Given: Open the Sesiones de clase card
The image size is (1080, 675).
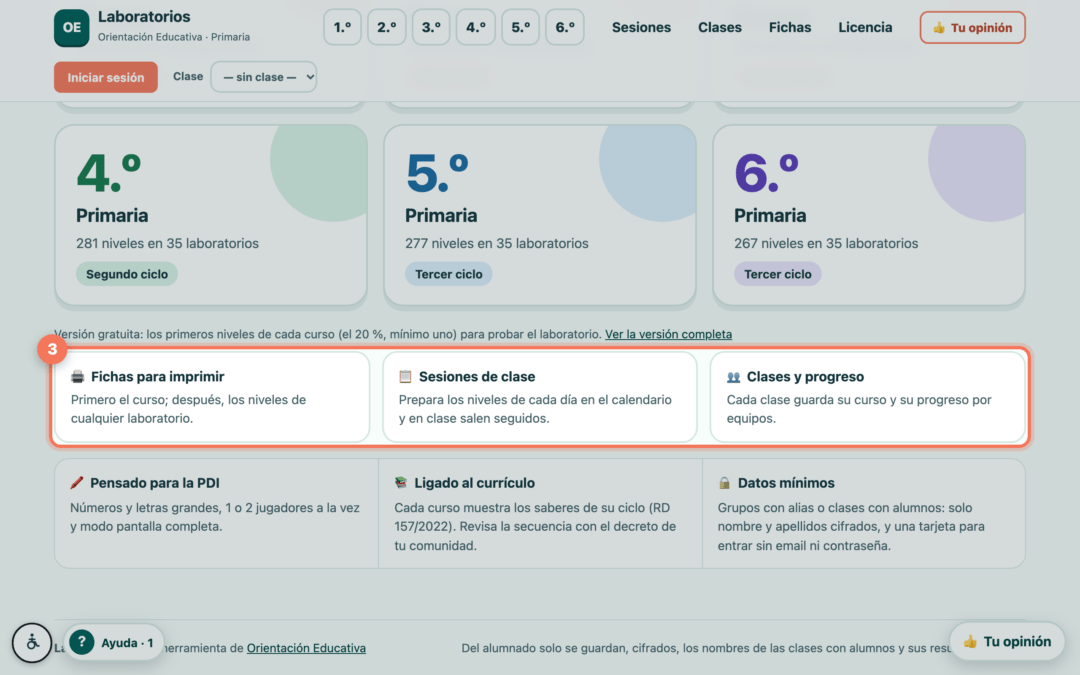Looking at the screenshot, I should [540, 397].
